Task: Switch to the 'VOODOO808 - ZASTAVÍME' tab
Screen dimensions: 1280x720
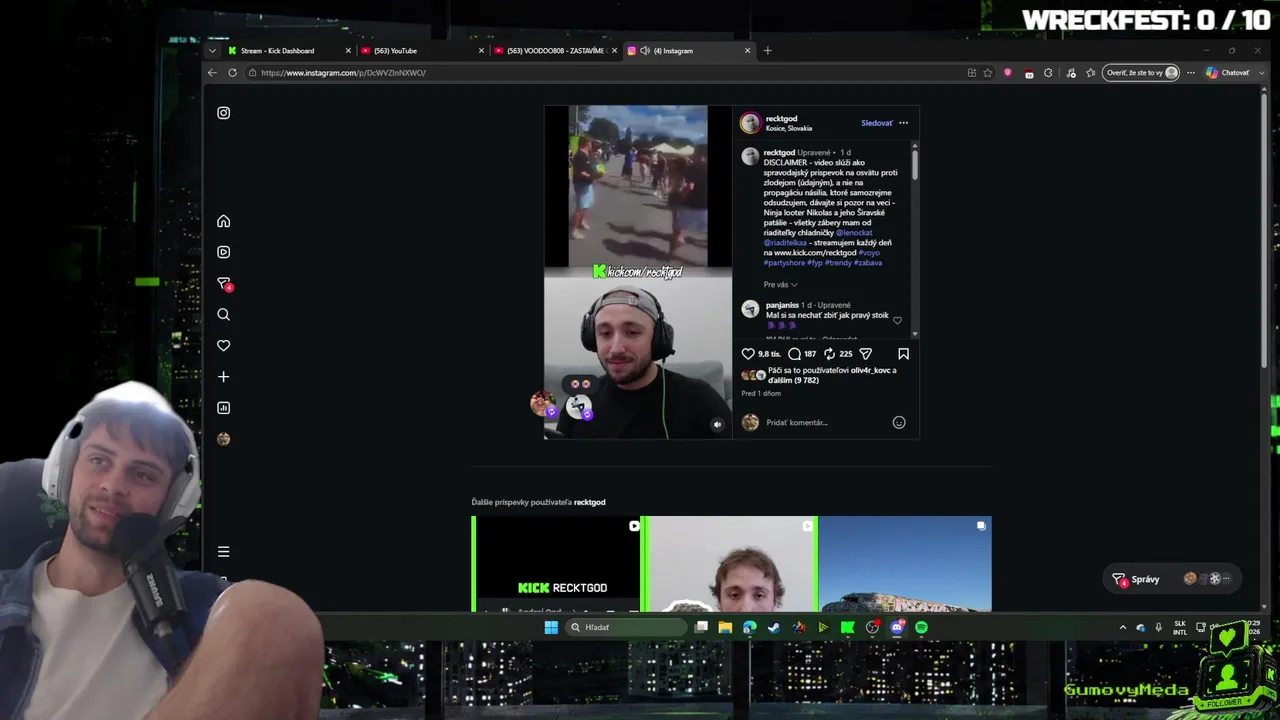Action: click(x=555, y=51)
